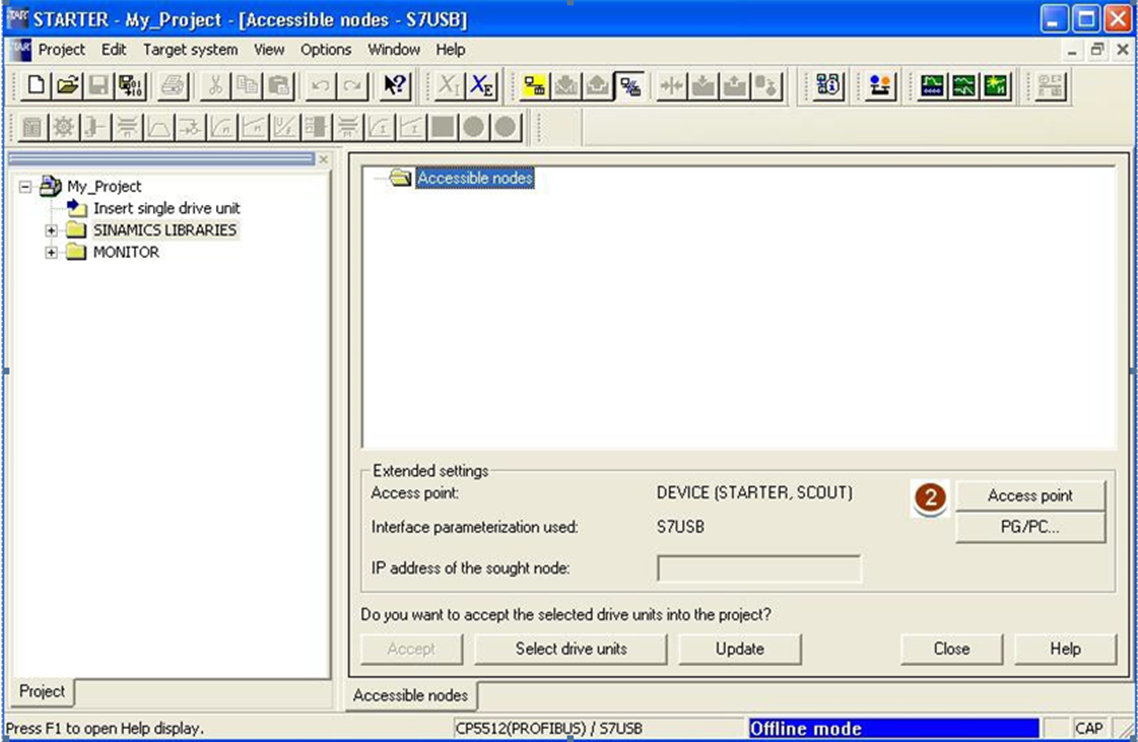
Task: Click the yellow Connect to target system icon
Action: (x=535, y=86)
